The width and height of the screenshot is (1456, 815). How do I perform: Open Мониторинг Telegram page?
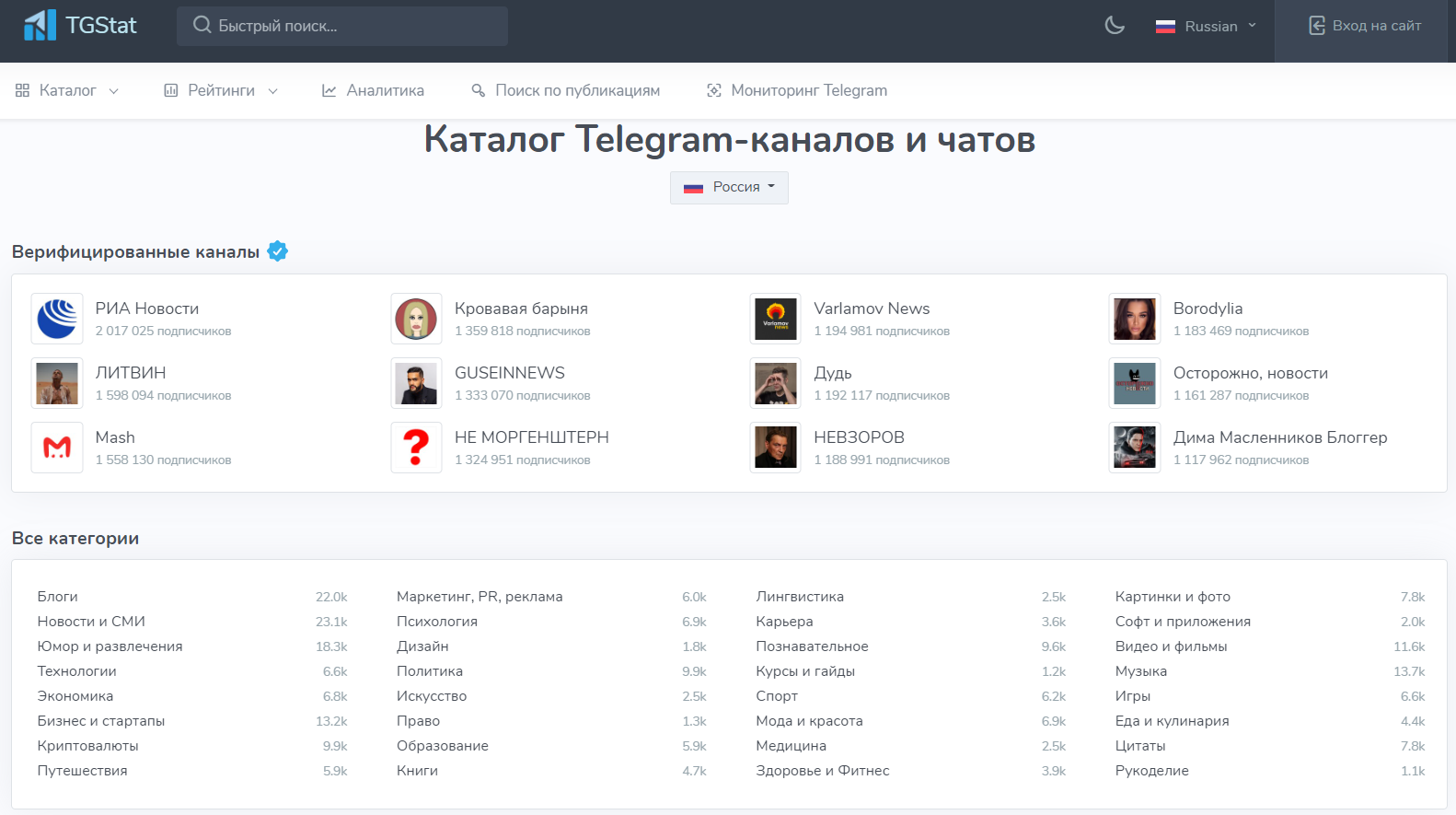[797, 90]
